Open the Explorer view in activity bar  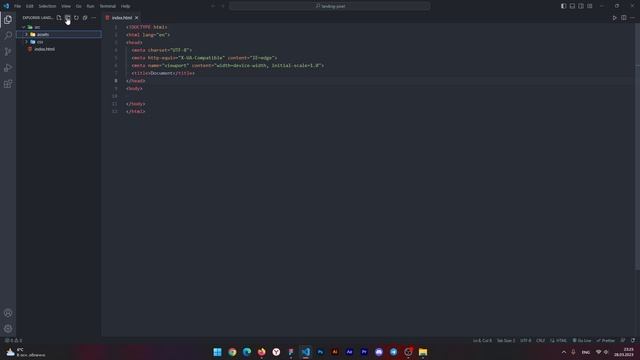(x=8, y=20)
